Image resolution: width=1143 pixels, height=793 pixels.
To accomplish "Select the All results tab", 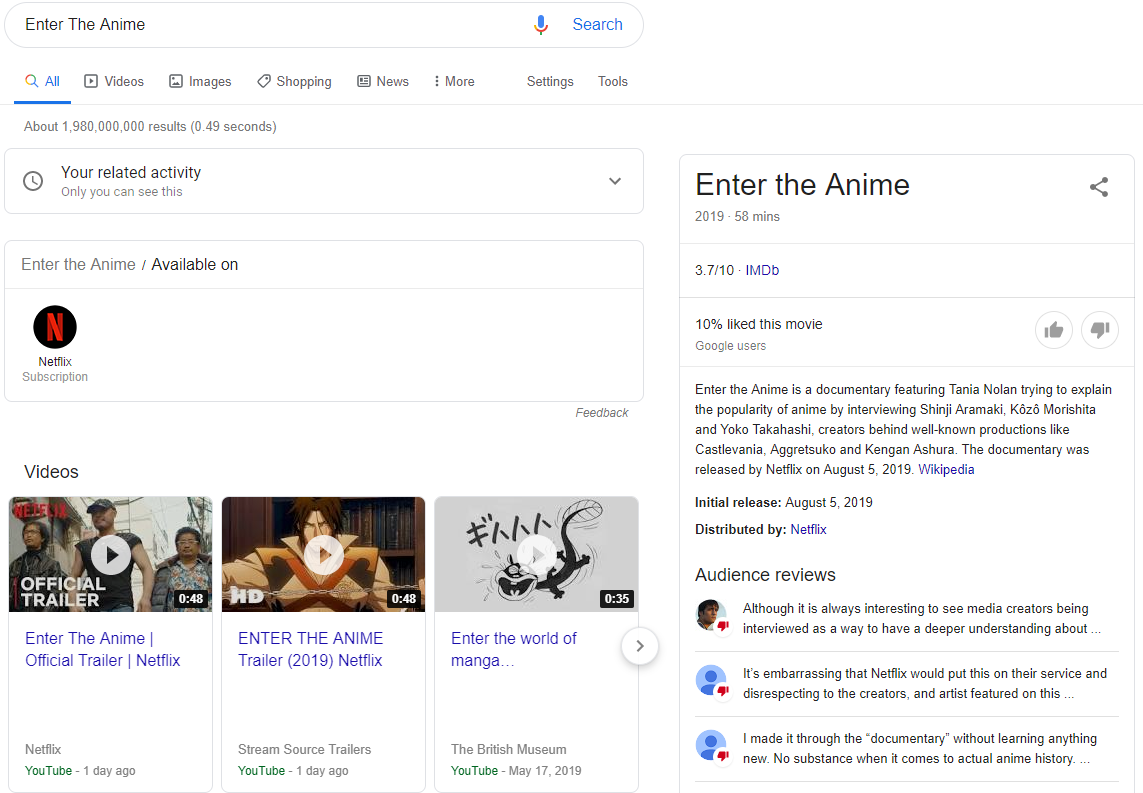I will pyautogui.click(x=42, y=82).
